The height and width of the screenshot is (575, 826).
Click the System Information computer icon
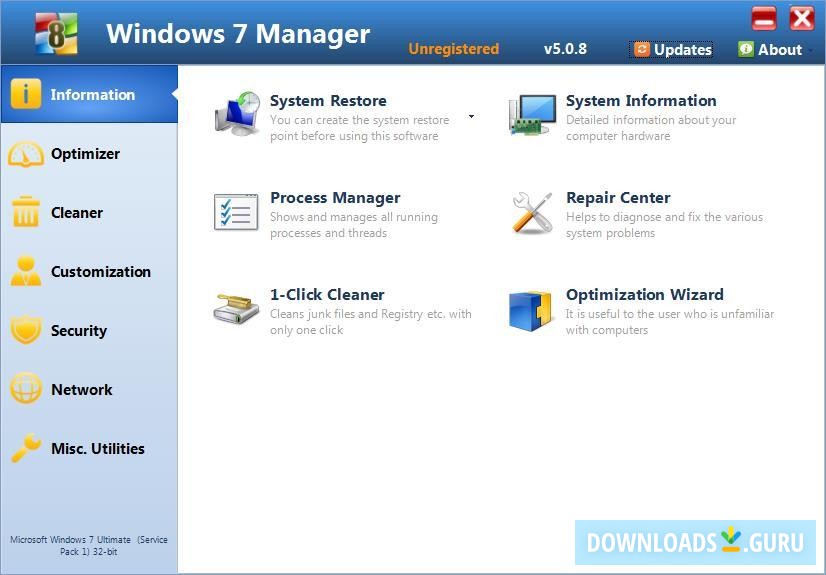coord(533,114)
